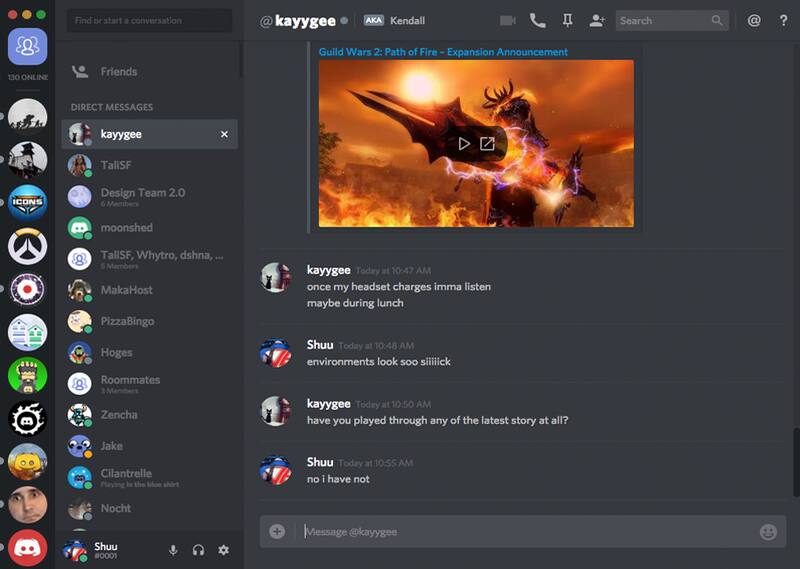Open the help question mark icon
Viewport: 800px width, 569px height.
coord(783,20)
